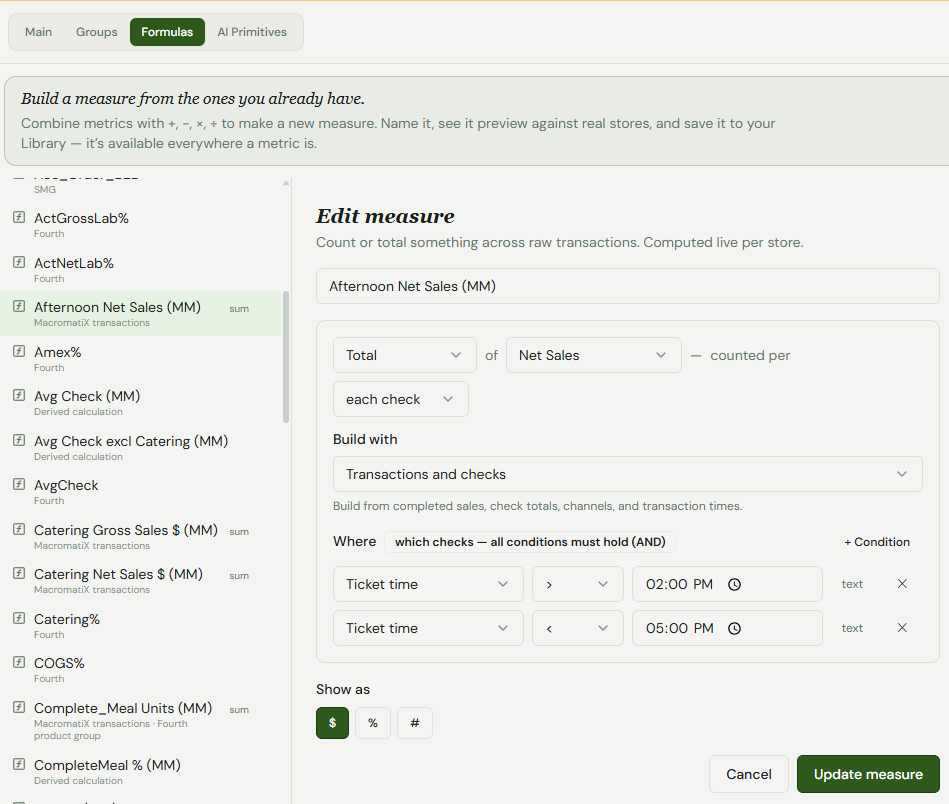Select Afternoon Net Sales (MM) in list
Viewport: 949px width, 804px height.
click(141, 314)
